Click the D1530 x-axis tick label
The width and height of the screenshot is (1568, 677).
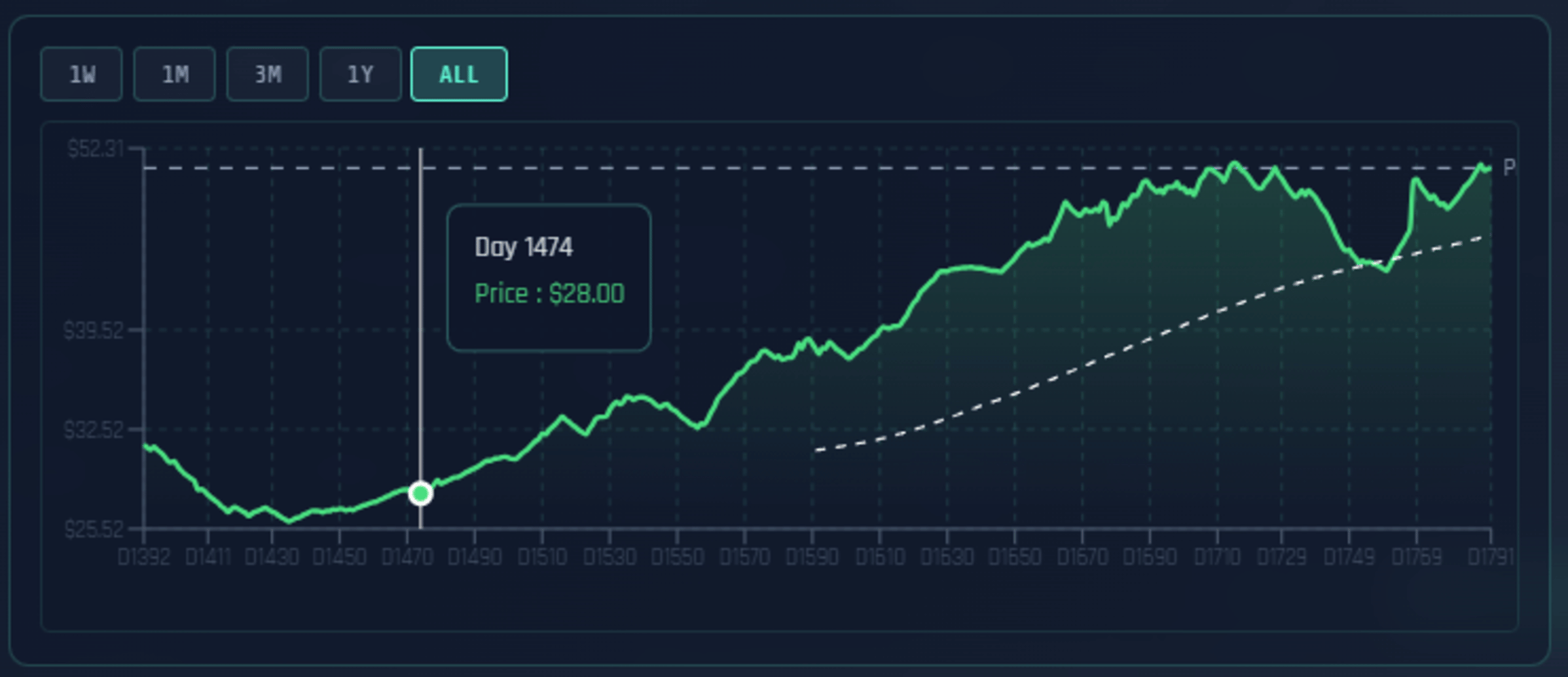(609, 557)
